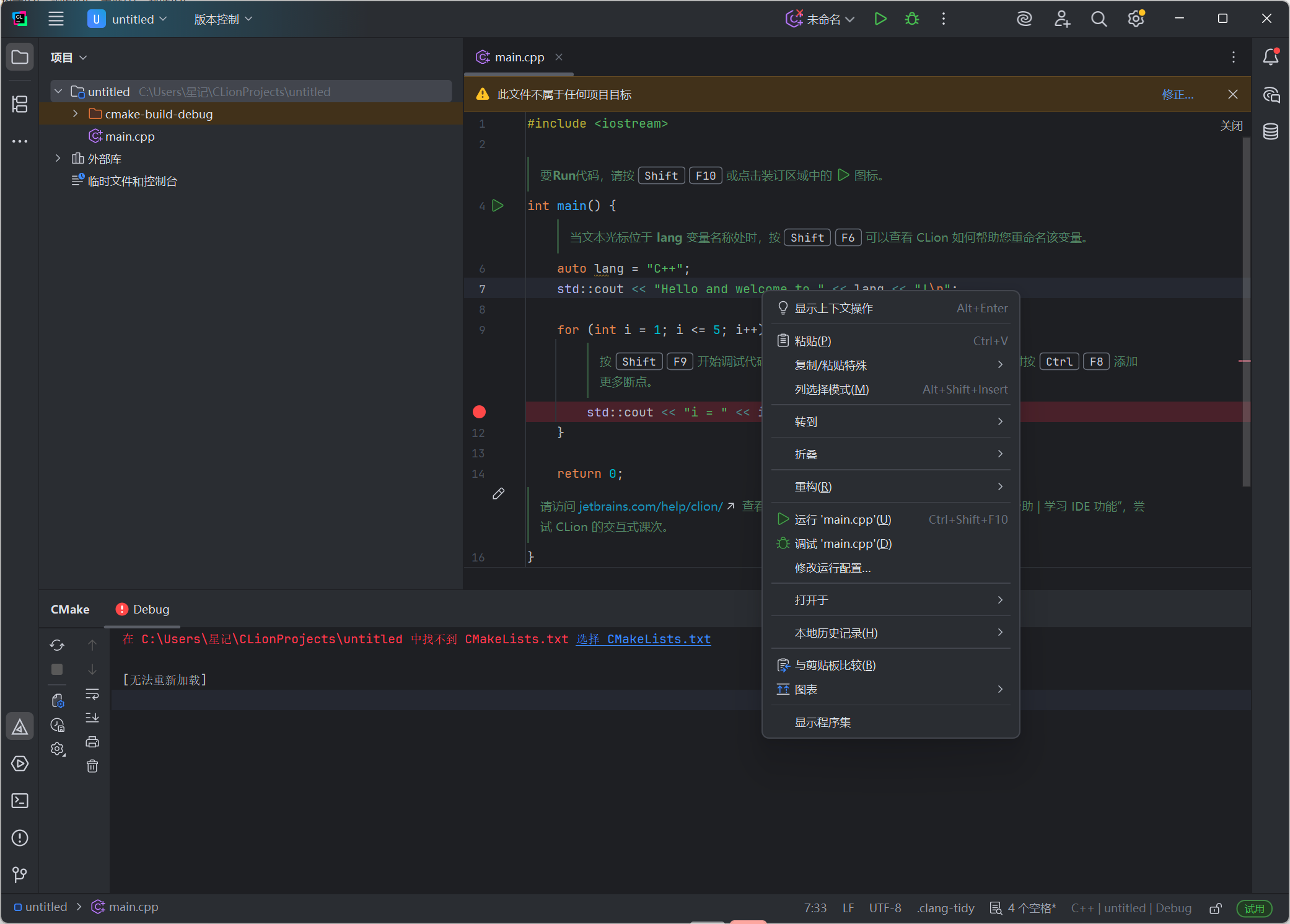This screenshot has height=924, width=1290.
Task: Click the green Run button in the toolbar
Action: (880, 19)
